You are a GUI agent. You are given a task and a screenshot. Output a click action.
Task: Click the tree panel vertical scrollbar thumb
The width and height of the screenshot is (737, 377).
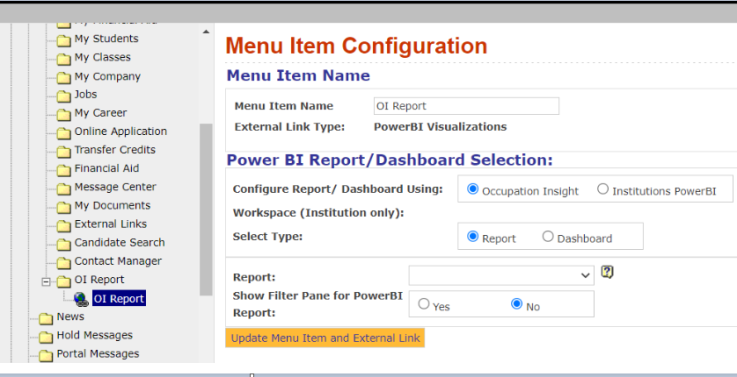206,210
